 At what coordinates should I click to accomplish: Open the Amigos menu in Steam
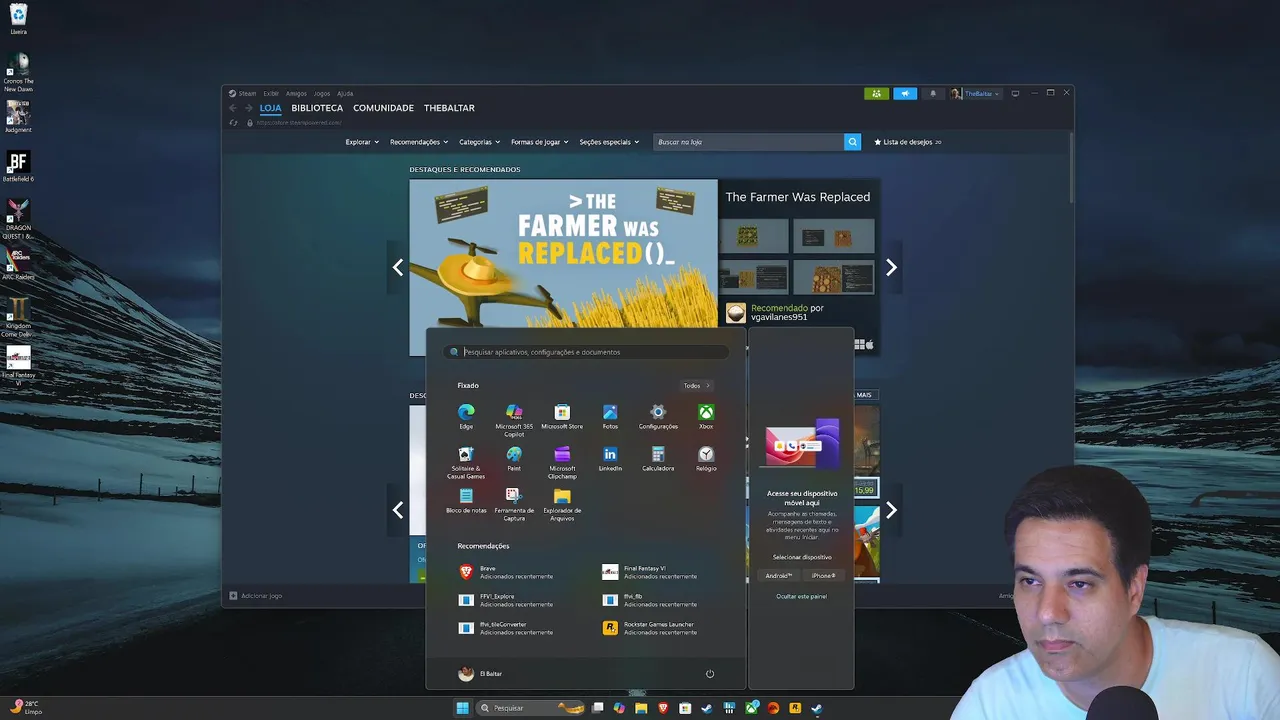pyautogui.click(x=296, y=93)
